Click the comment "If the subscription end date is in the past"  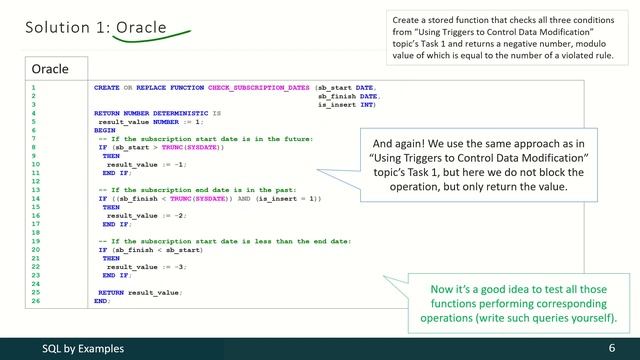coord(197,190)
